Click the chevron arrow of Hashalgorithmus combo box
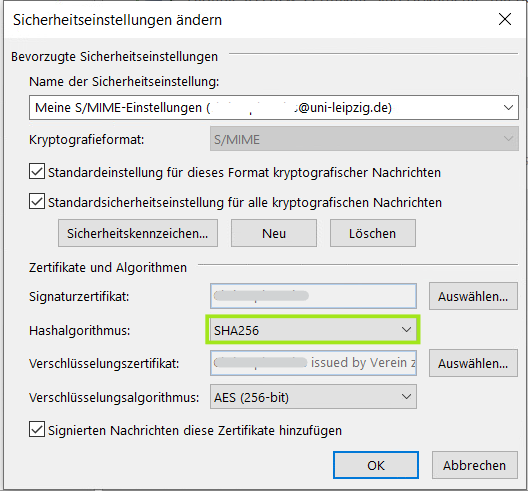The height and width of the screenshot is (491, 528). coord(406,330)
